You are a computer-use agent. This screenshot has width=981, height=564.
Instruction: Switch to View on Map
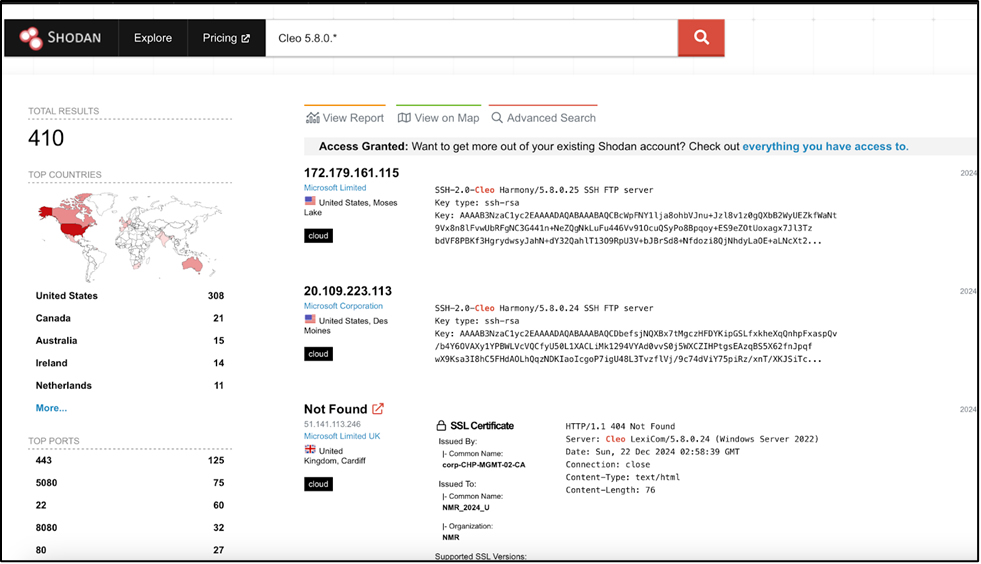coord(439,118)
